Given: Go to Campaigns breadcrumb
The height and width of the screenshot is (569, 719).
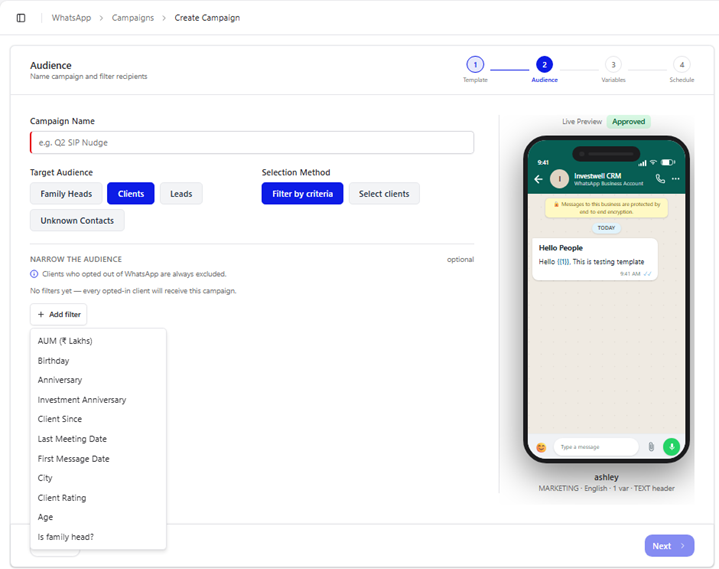Looking at the screenshot, I should pos(133,18).
